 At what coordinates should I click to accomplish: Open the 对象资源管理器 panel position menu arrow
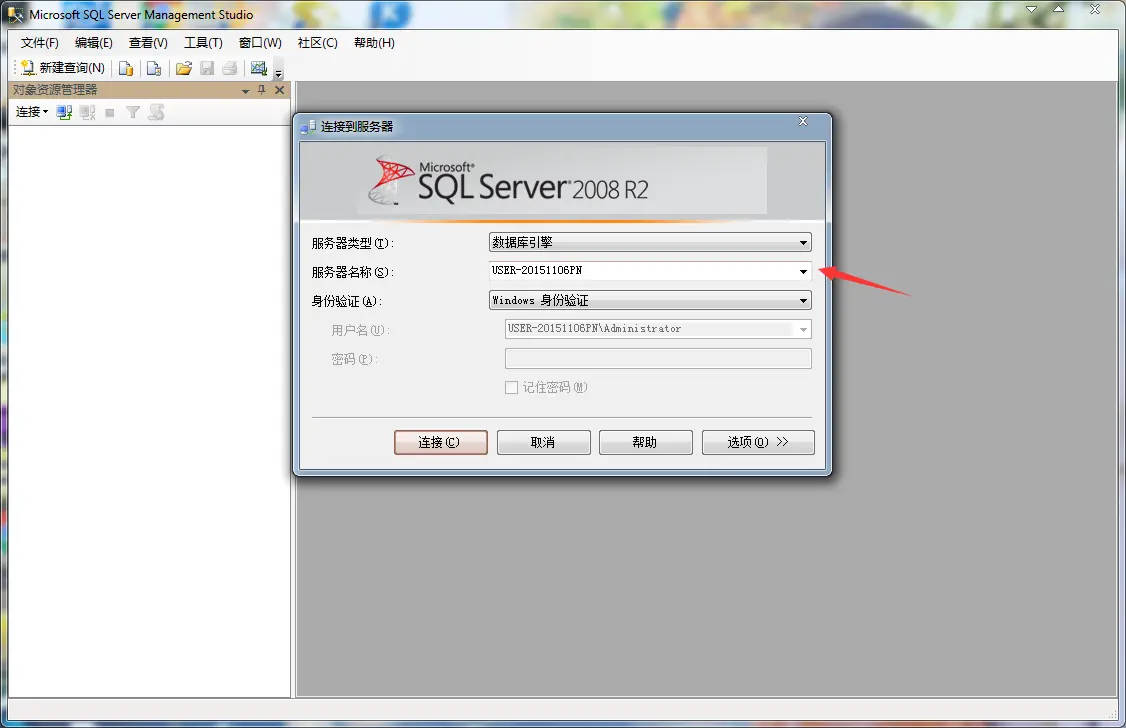coord(246,91)
